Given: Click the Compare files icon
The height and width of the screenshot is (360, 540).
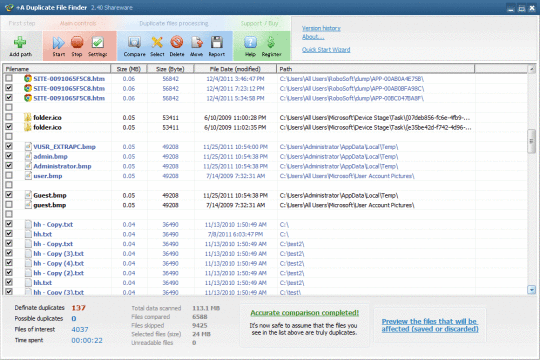Looking at the screenshot, I should pyautogui.click(x=134, y=42).
